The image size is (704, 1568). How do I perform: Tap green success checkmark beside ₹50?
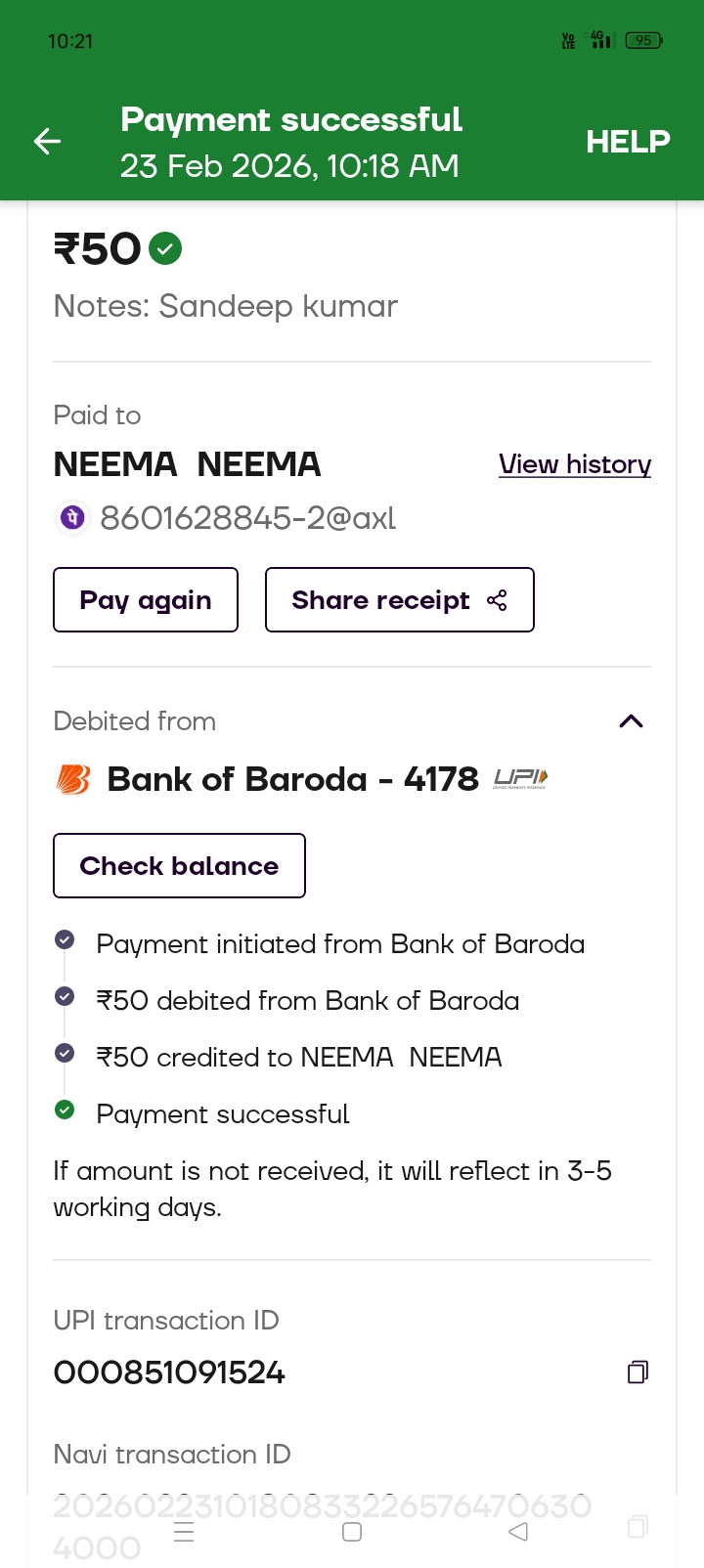pyautogui.click(x=165, y=249)
